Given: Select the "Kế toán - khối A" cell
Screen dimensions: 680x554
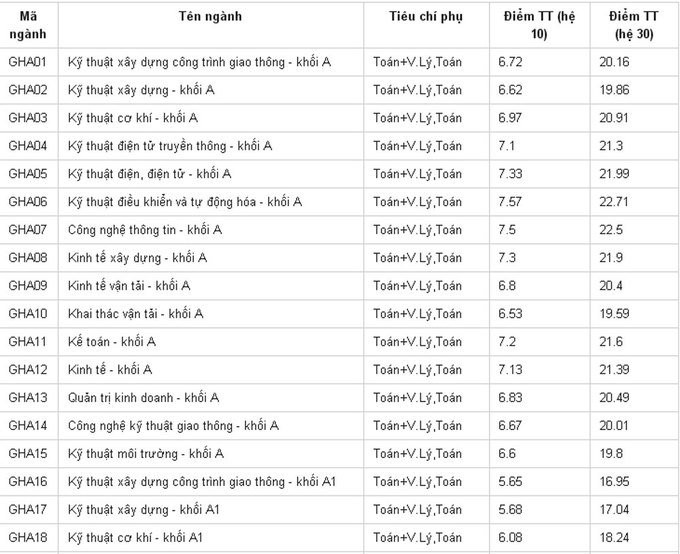Looking at the screenshot, I should (x=112, y=342).
